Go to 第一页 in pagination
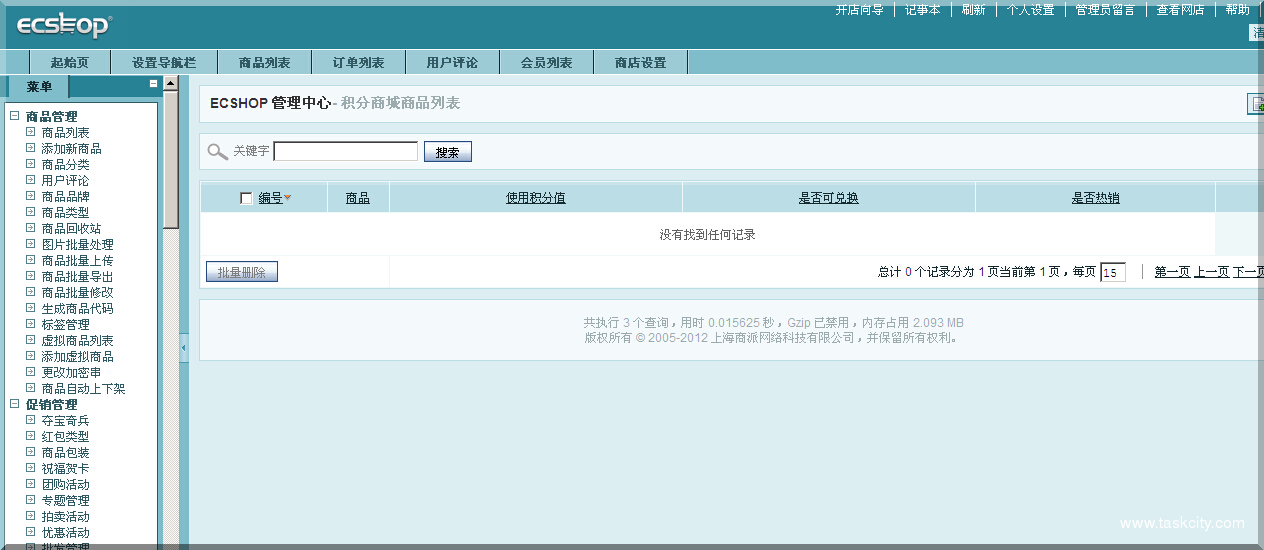Screen dimensions: 1264x550 (1172, 272)
